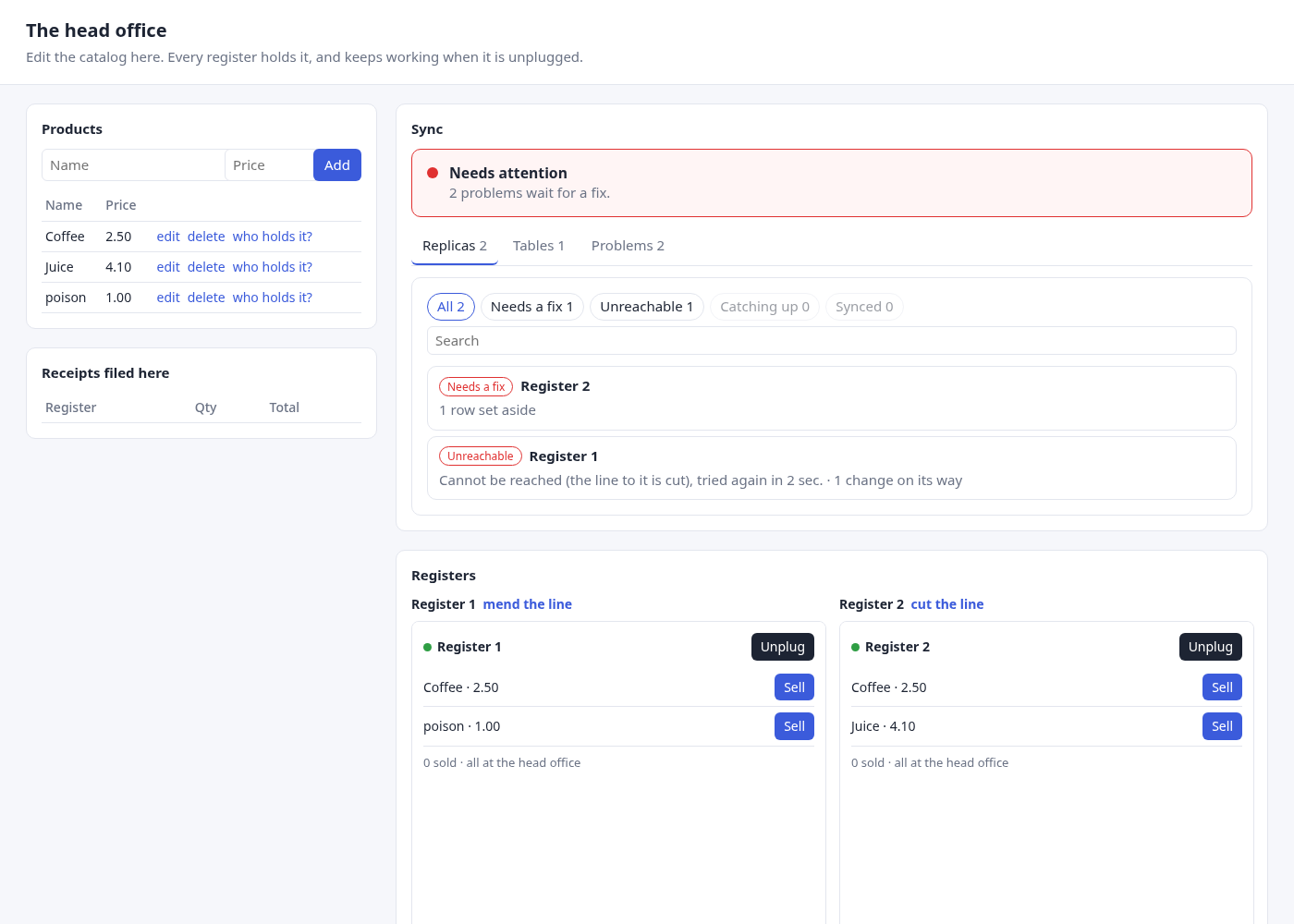Click the replicas Search field
This screenshot has height=924, width=1294.
point(832,341)
